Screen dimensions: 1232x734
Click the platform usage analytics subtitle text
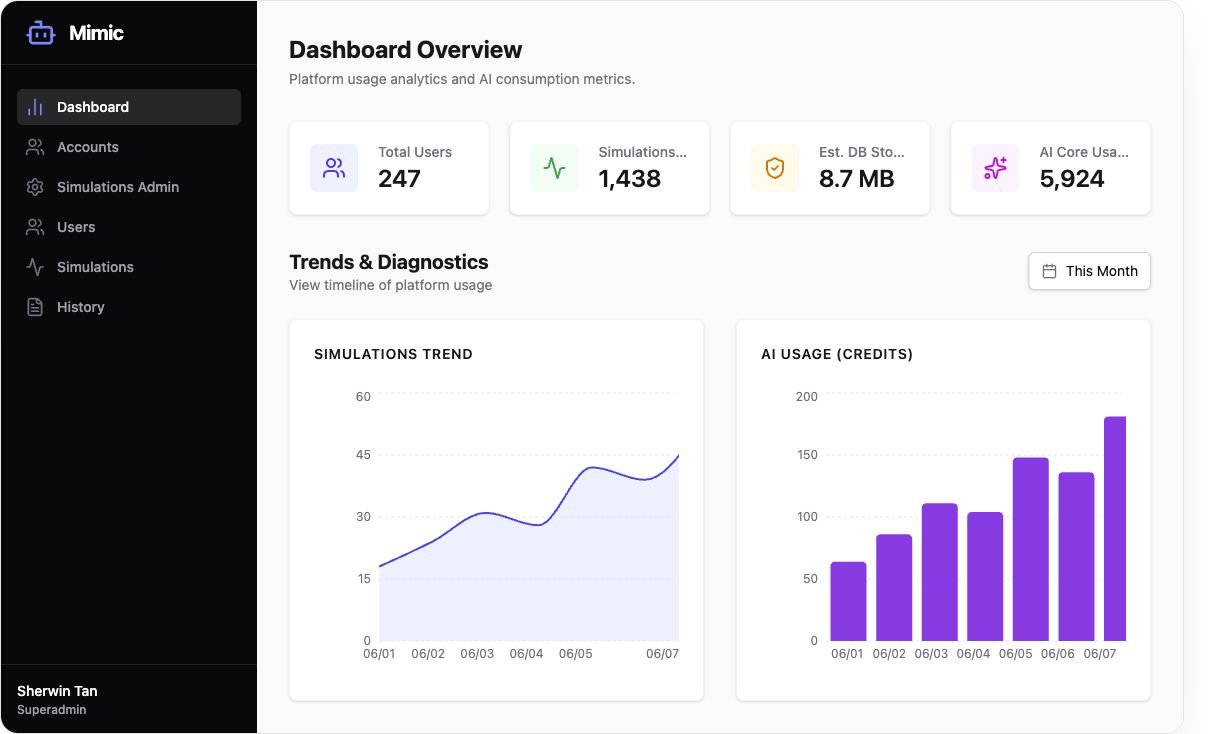click(x=462, y=79)
